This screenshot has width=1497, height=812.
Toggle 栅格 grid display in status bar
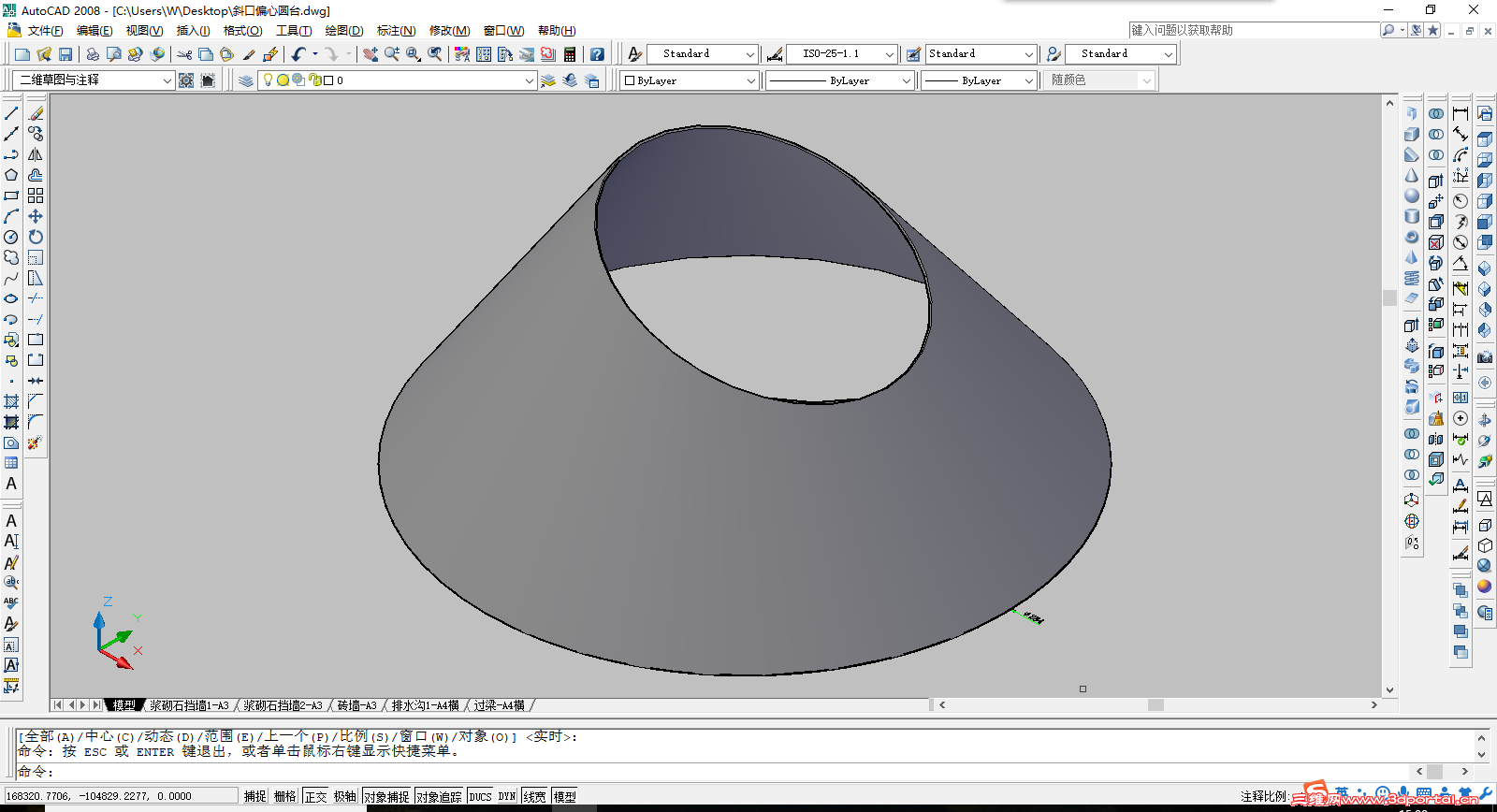(284, 796)
